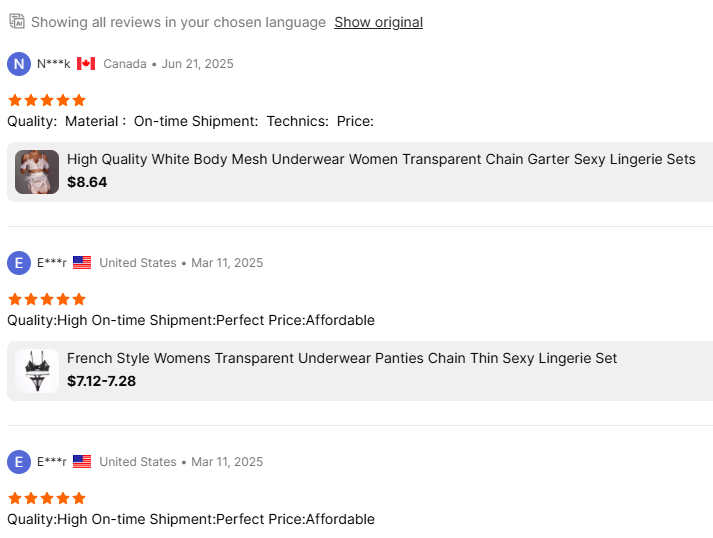
Task: Click the second review's E avatar icon
Action: pos(19,263)
